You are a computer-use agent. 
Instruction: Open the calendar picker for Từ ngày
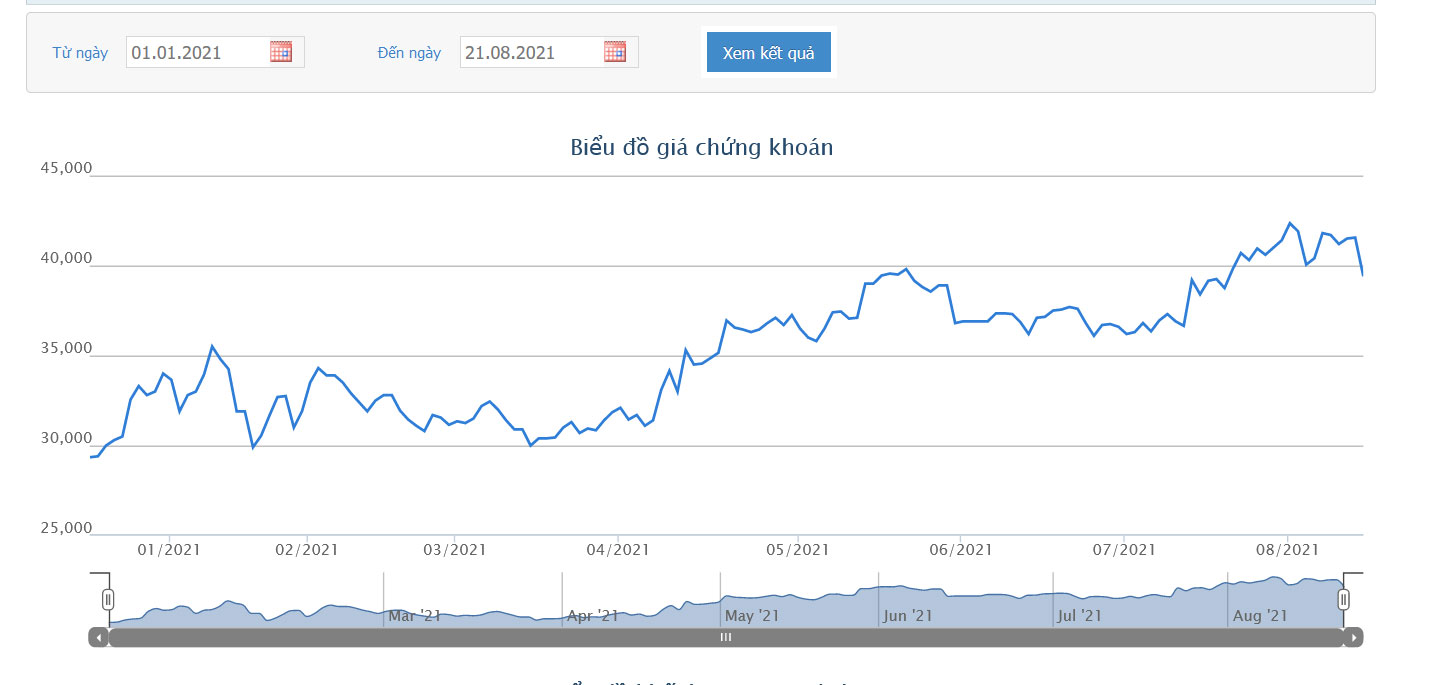[x=281, y=52]
